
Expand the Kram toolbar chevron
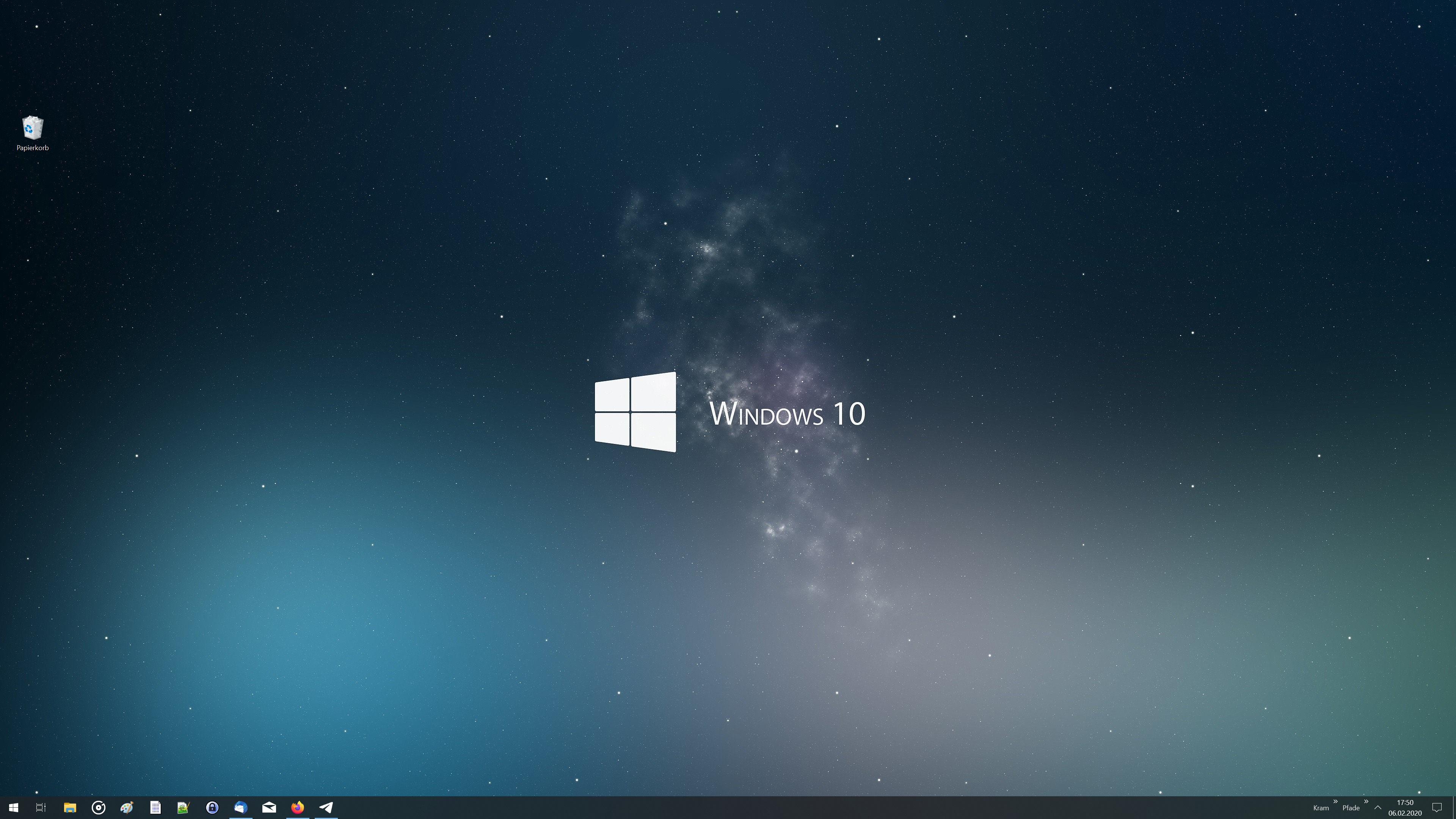click(1335, 801)
